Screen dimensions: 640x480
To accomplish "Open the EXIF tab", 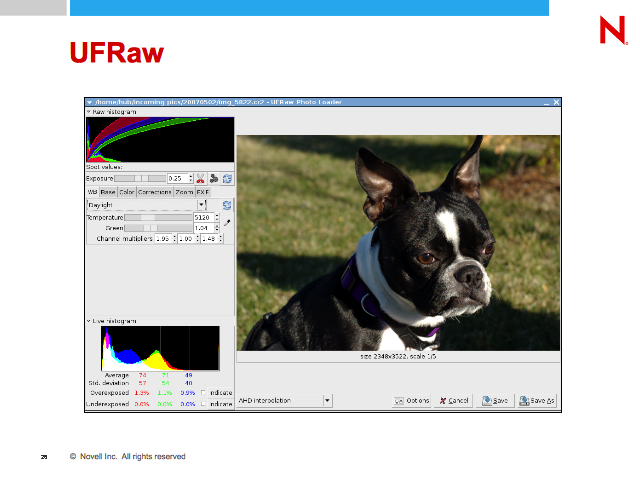I will tap(203, 192).
